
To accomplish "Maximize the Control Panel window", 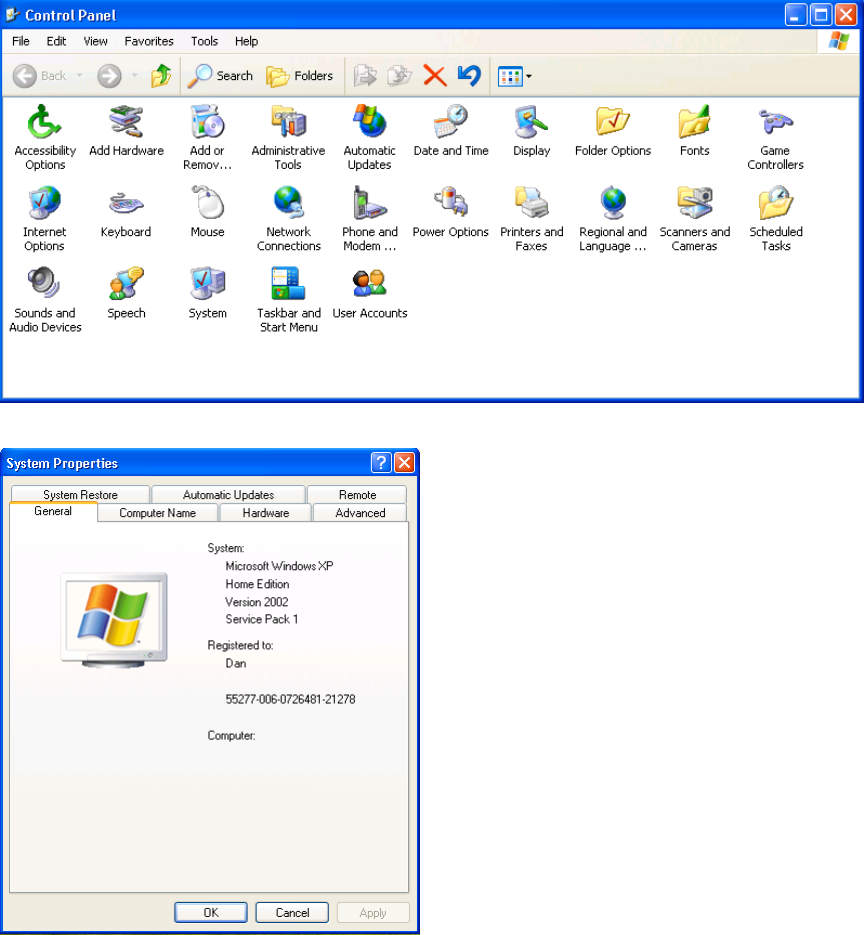I will (x=821, y=15).
